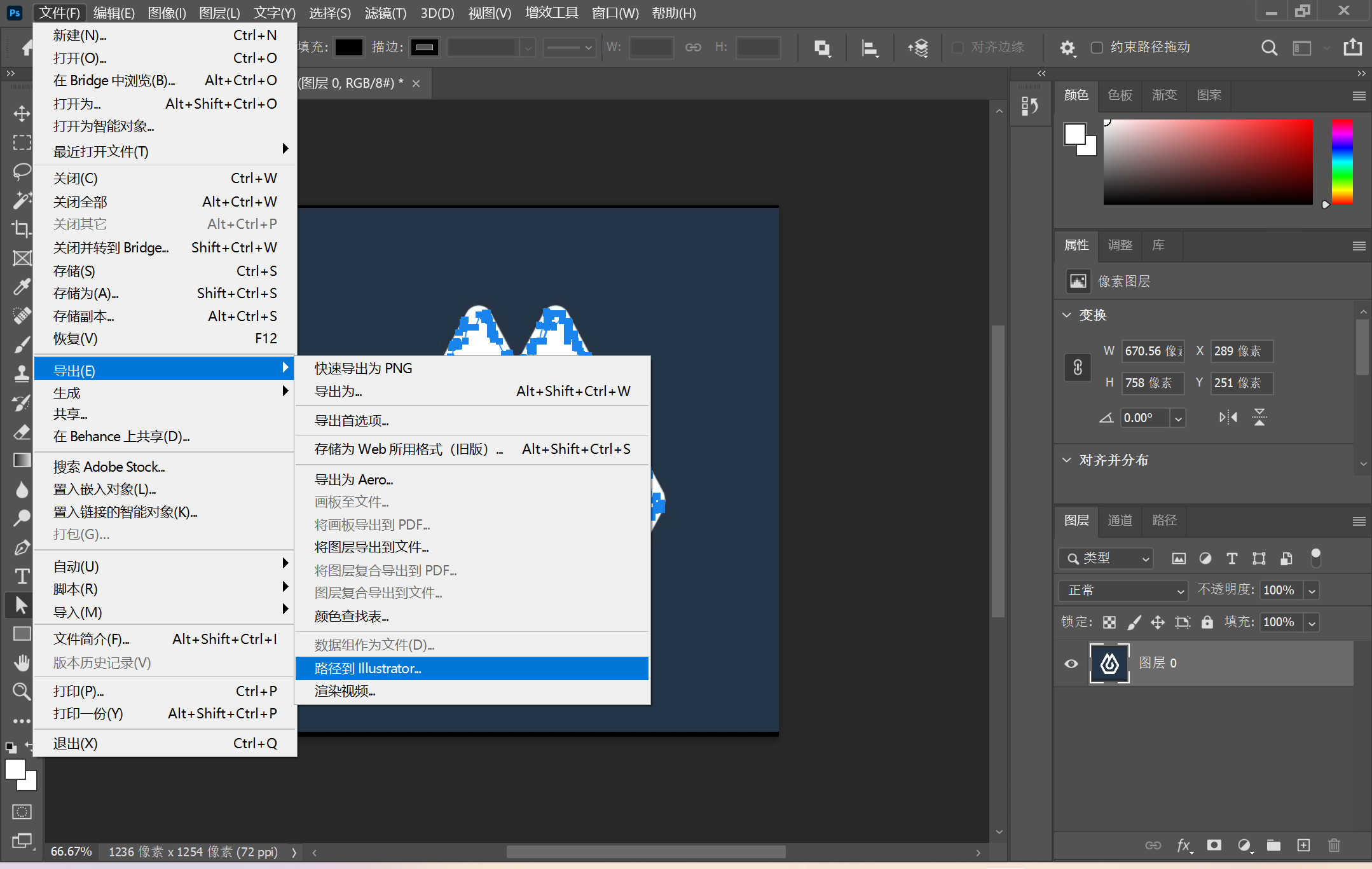1372x869 pixels.
Task: Select the Zoom tool in toolbar
Action: click(22, 691)
